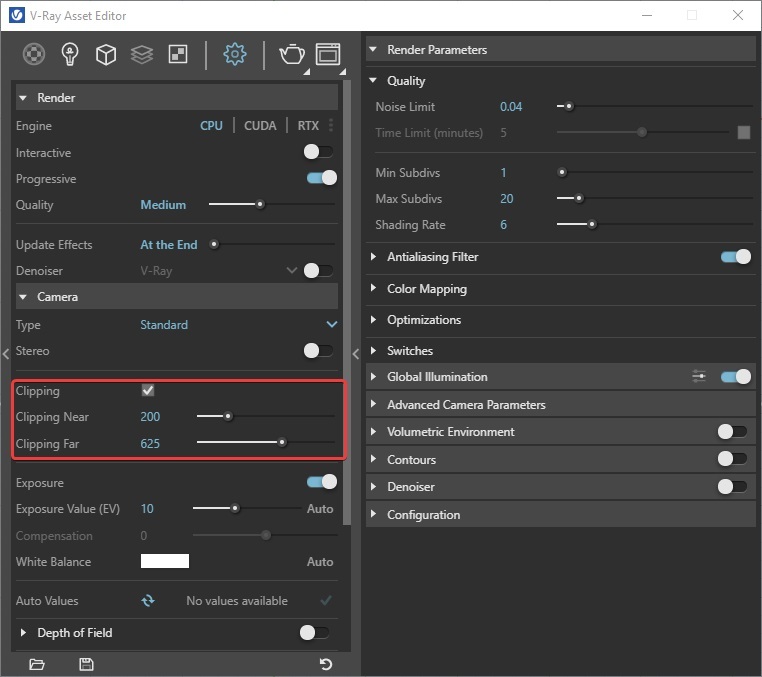Open the Materials category icon
Image resolution: width=762 pixels, height=677 pixels.
[34, 54]
